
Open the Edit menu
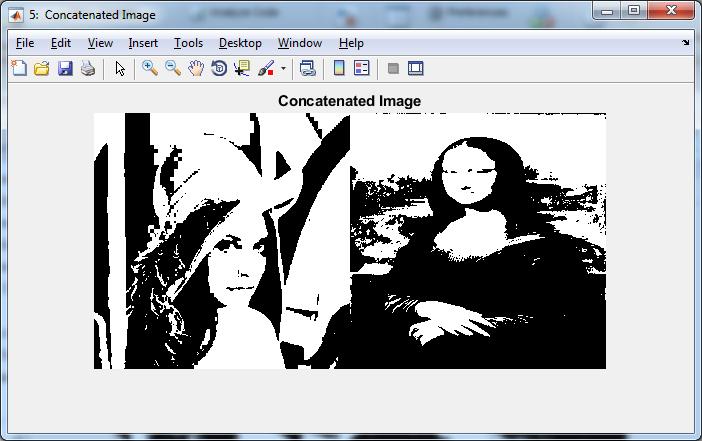click(61, 43)
